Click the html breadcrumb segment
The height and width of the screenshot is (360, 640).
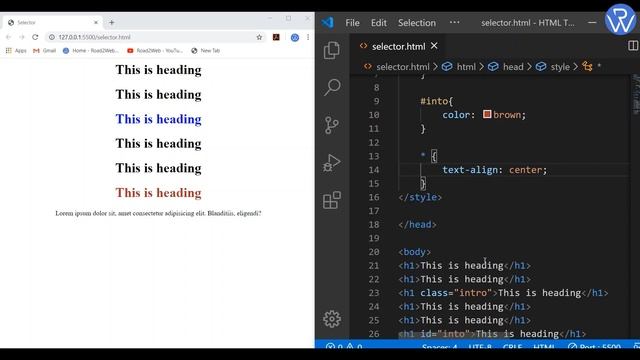(x=466, y=67)
